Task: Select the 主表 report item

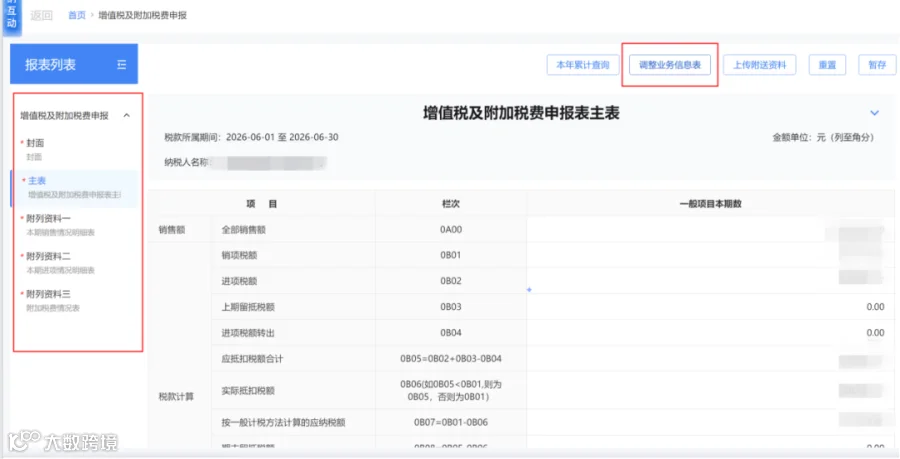Action: pos(75,188)
